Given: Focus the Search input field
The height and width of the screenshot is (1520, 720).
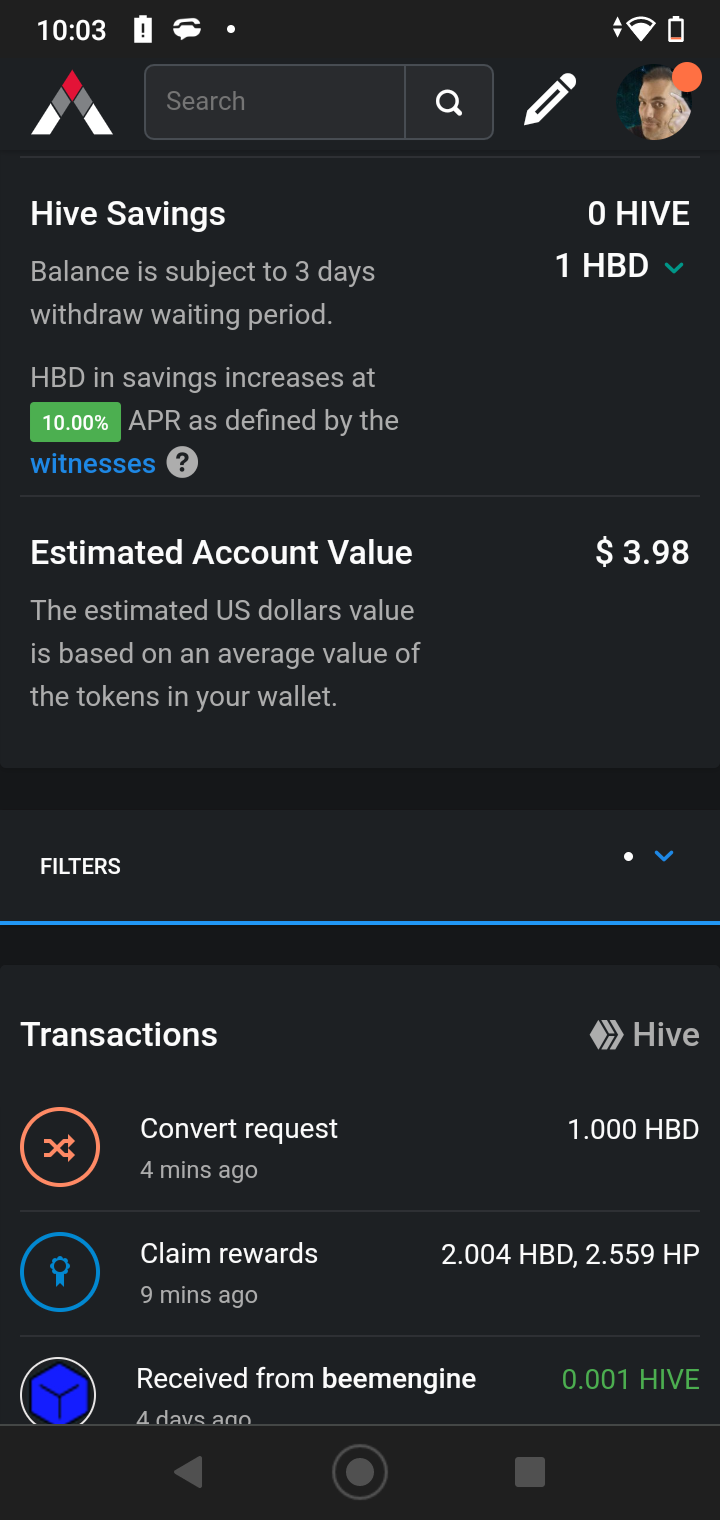Looking at the screenshot, I should [x=275, y=102].
